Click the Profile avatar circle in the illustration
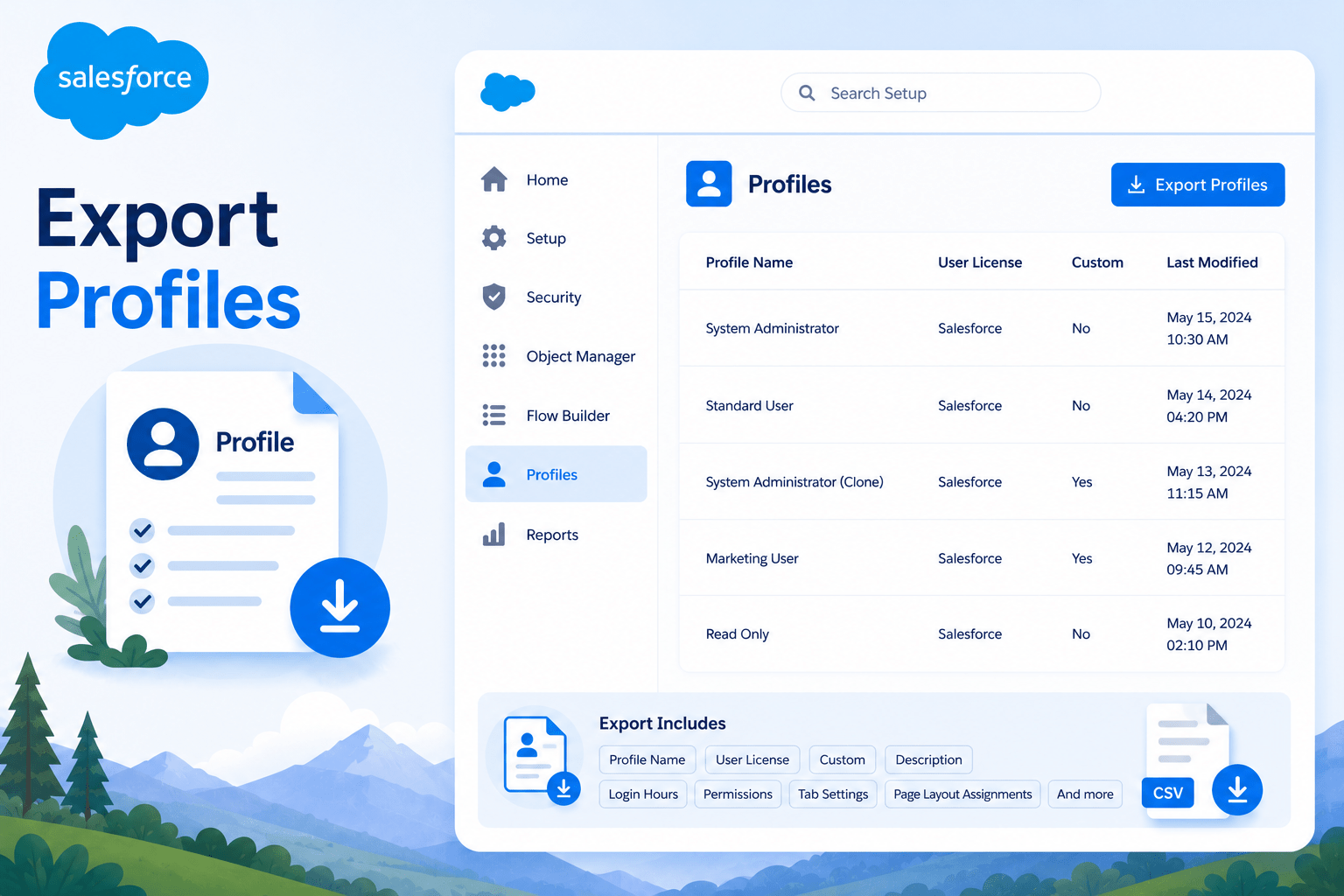 (x=163, y=444)
